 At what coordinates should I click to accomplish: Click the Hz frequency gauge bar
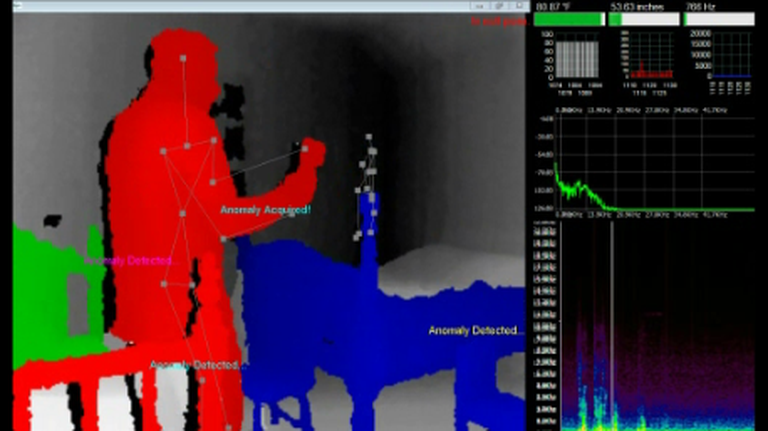[719, 19]
